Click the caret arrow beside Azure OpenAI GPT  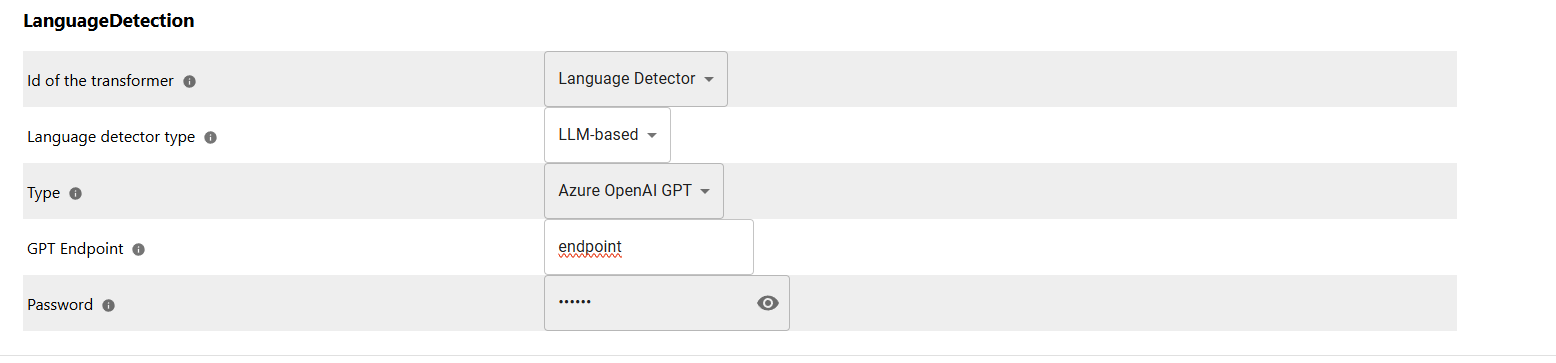705,192
